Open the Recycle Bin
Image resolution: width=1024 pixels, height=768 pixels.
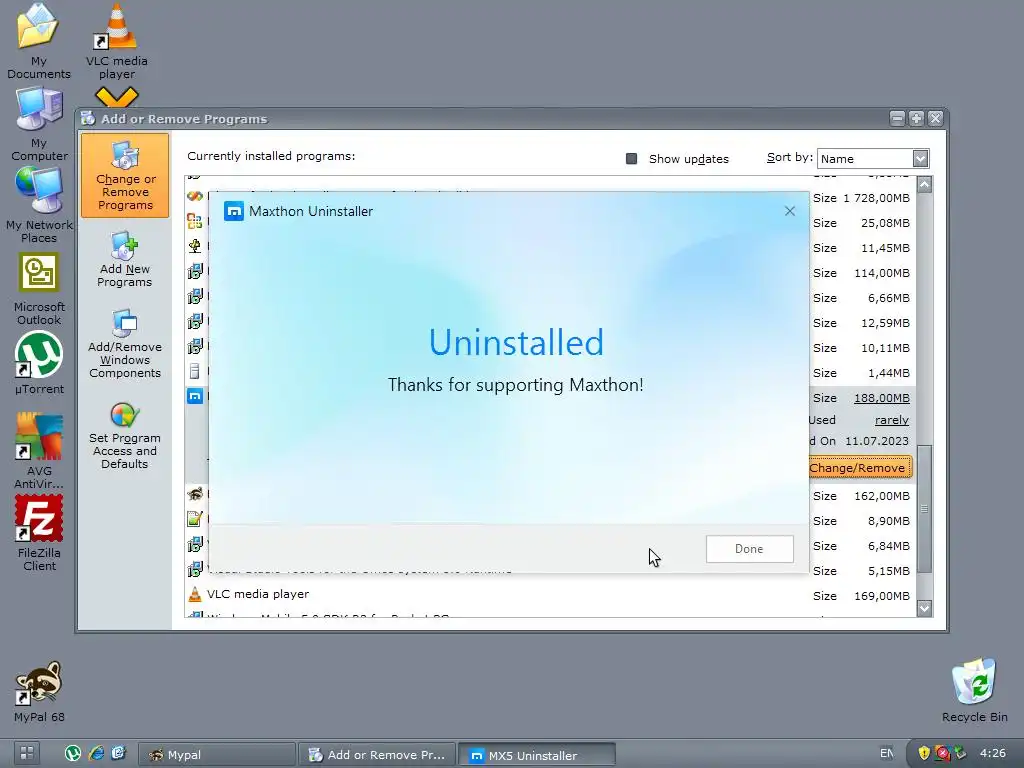click(x=974, y=691)
